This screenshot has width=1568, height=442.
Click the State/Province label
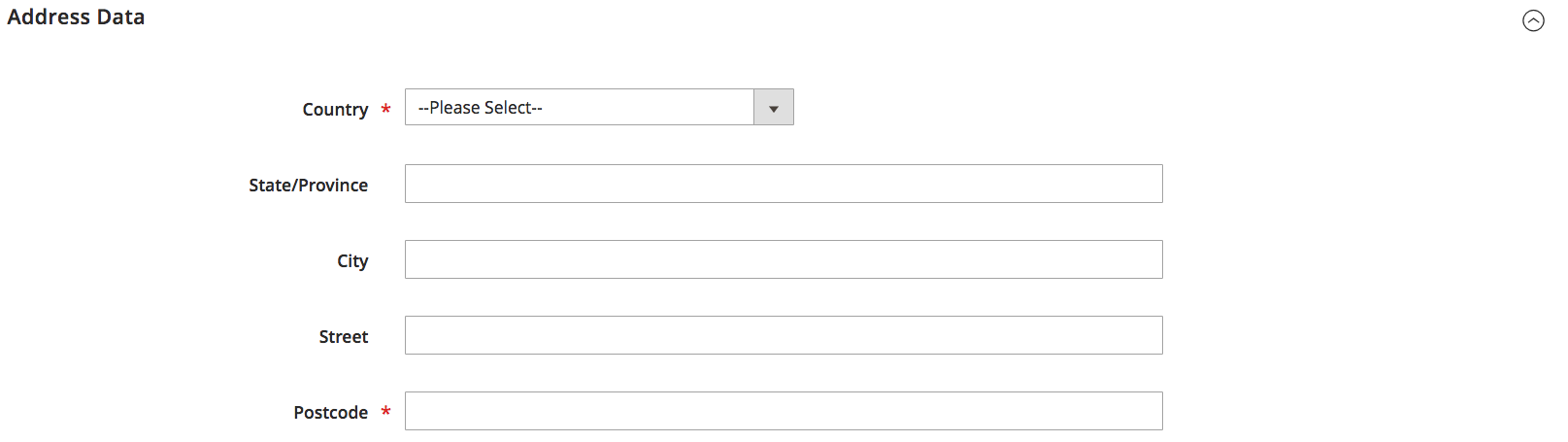(308, 185)
